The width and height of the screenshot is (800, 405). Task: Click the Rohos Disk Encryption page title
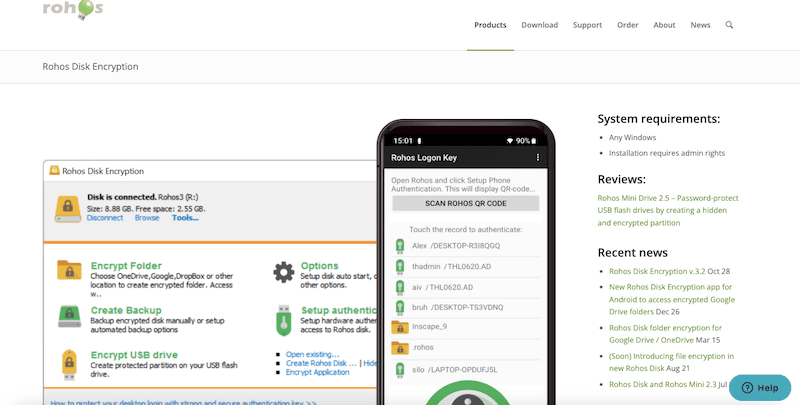tap(90, 67)
